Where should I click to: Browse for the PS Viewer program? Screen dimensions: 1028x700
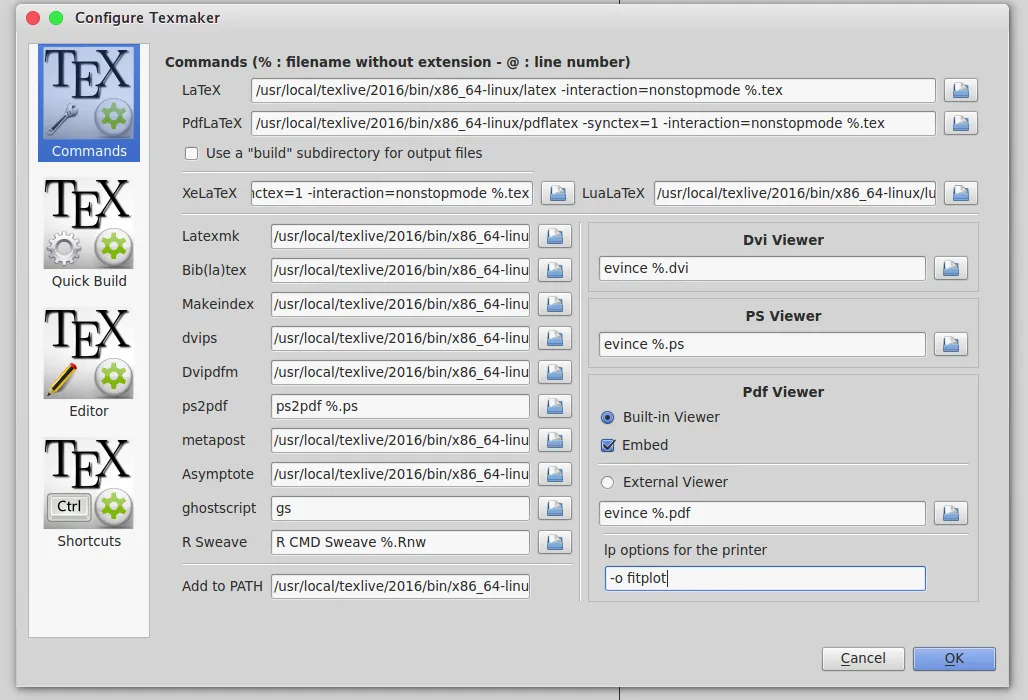951,344
